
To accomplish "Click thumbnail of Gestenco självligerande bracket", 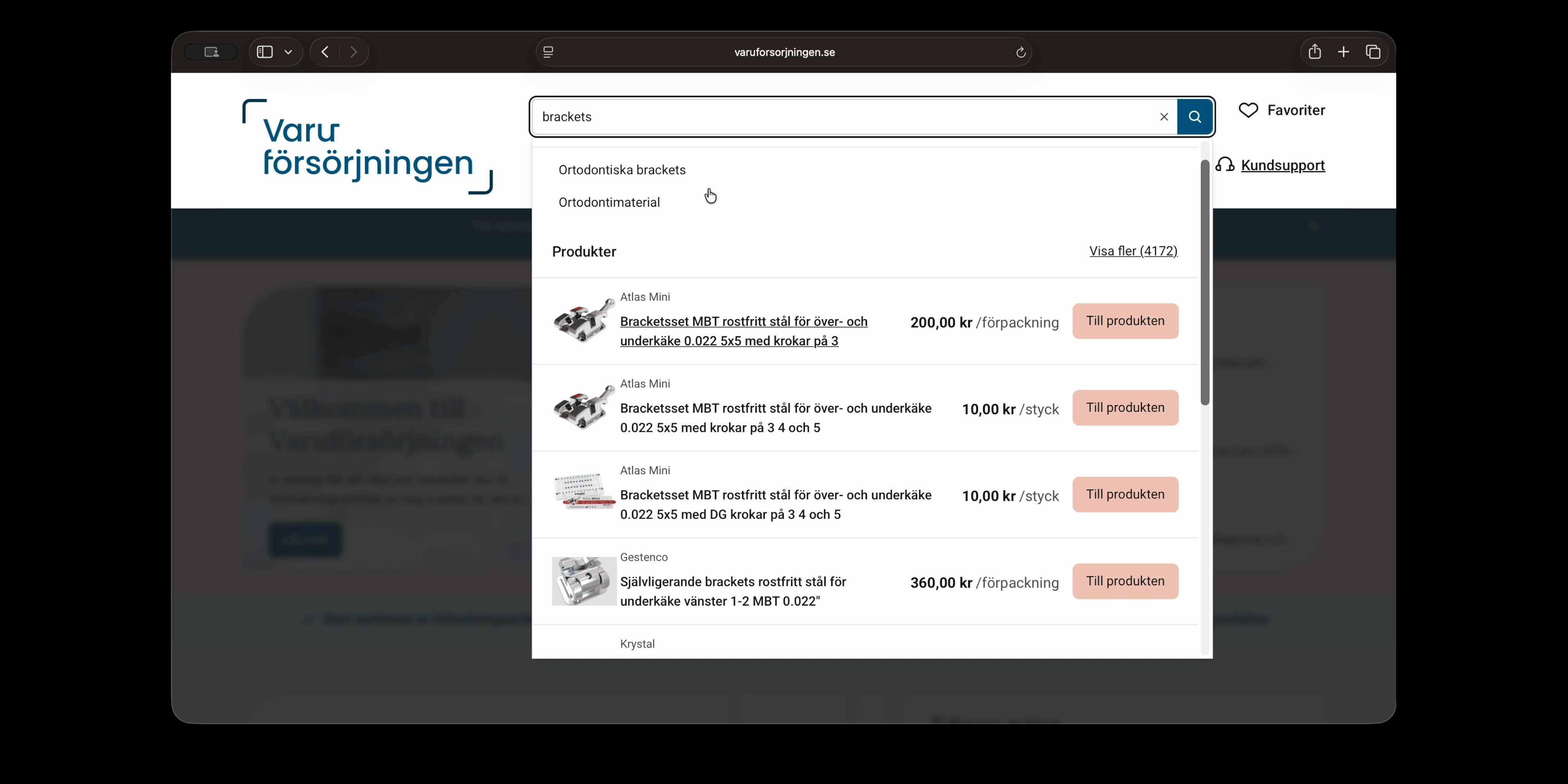I will [x=584, y=581].
